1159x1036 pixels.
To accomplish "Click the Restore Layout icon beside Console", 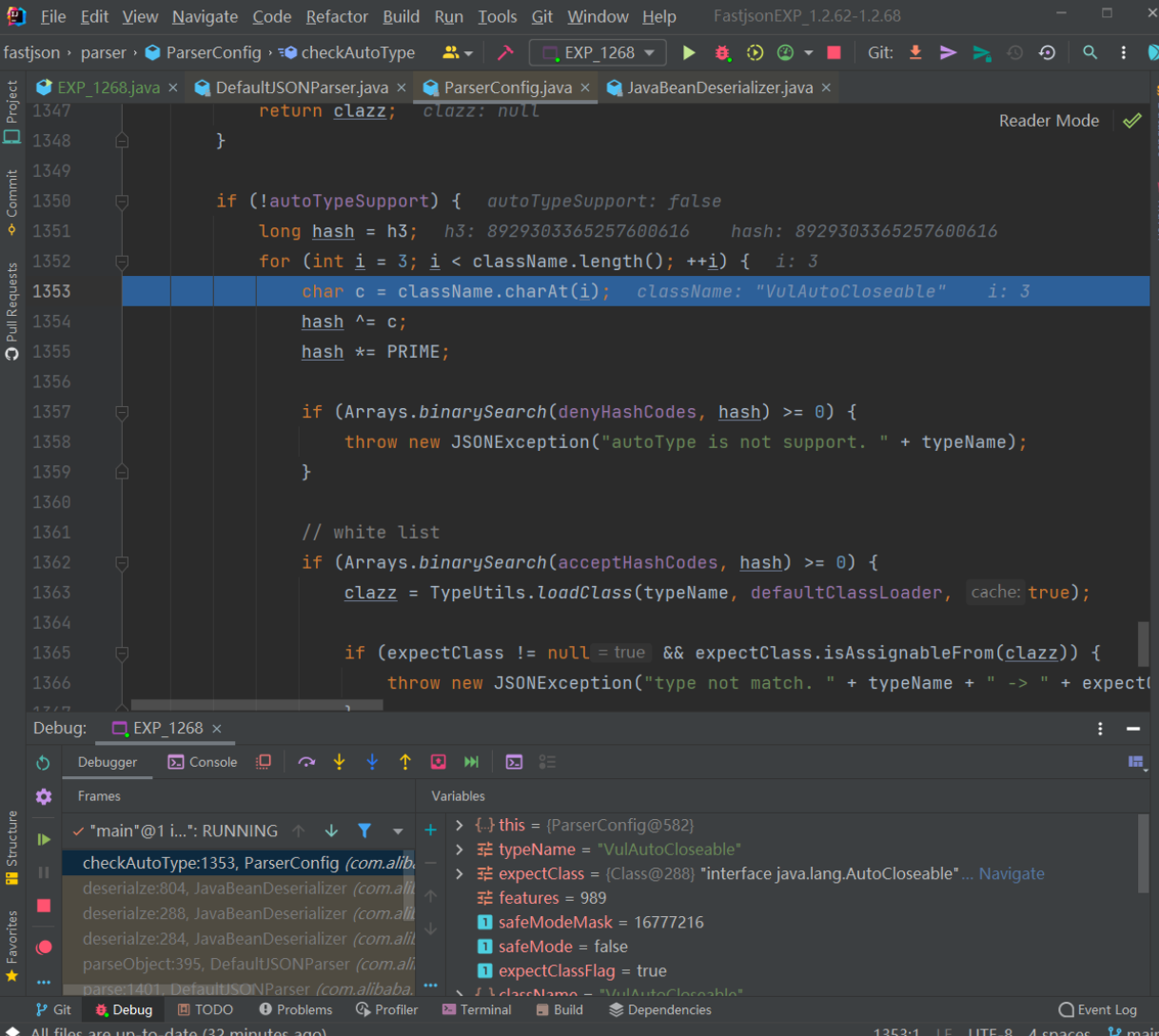I will pos(264,762).
